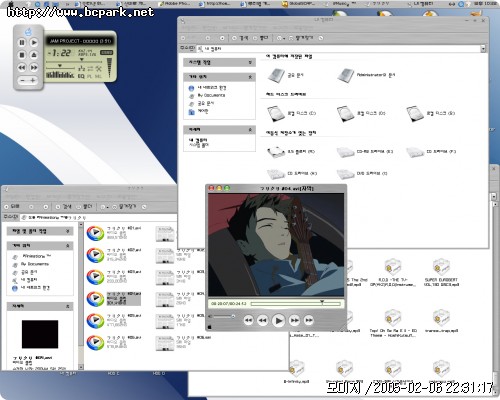Select the #02.avi video file

(113, 255)
